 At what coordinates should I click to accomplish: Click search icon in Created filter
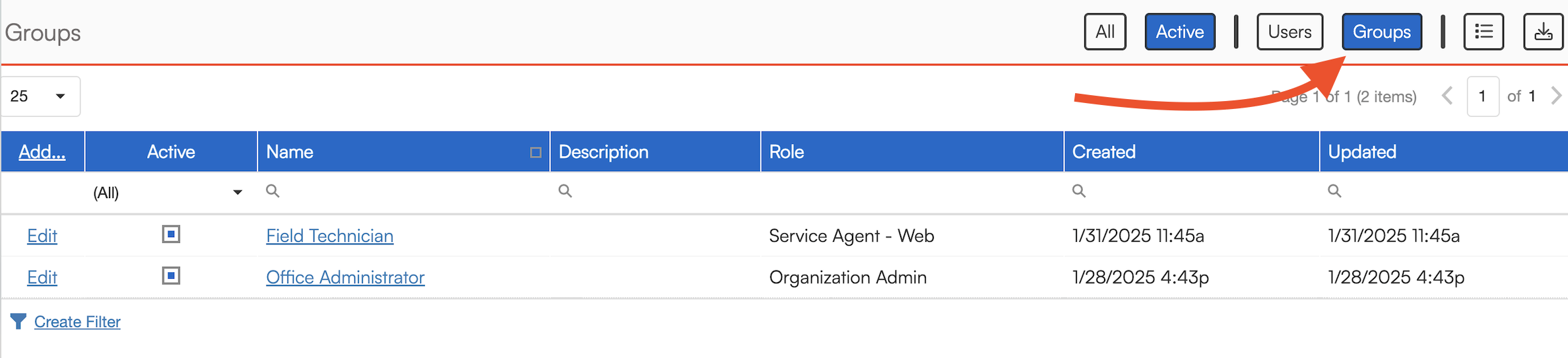[1078, 191]
